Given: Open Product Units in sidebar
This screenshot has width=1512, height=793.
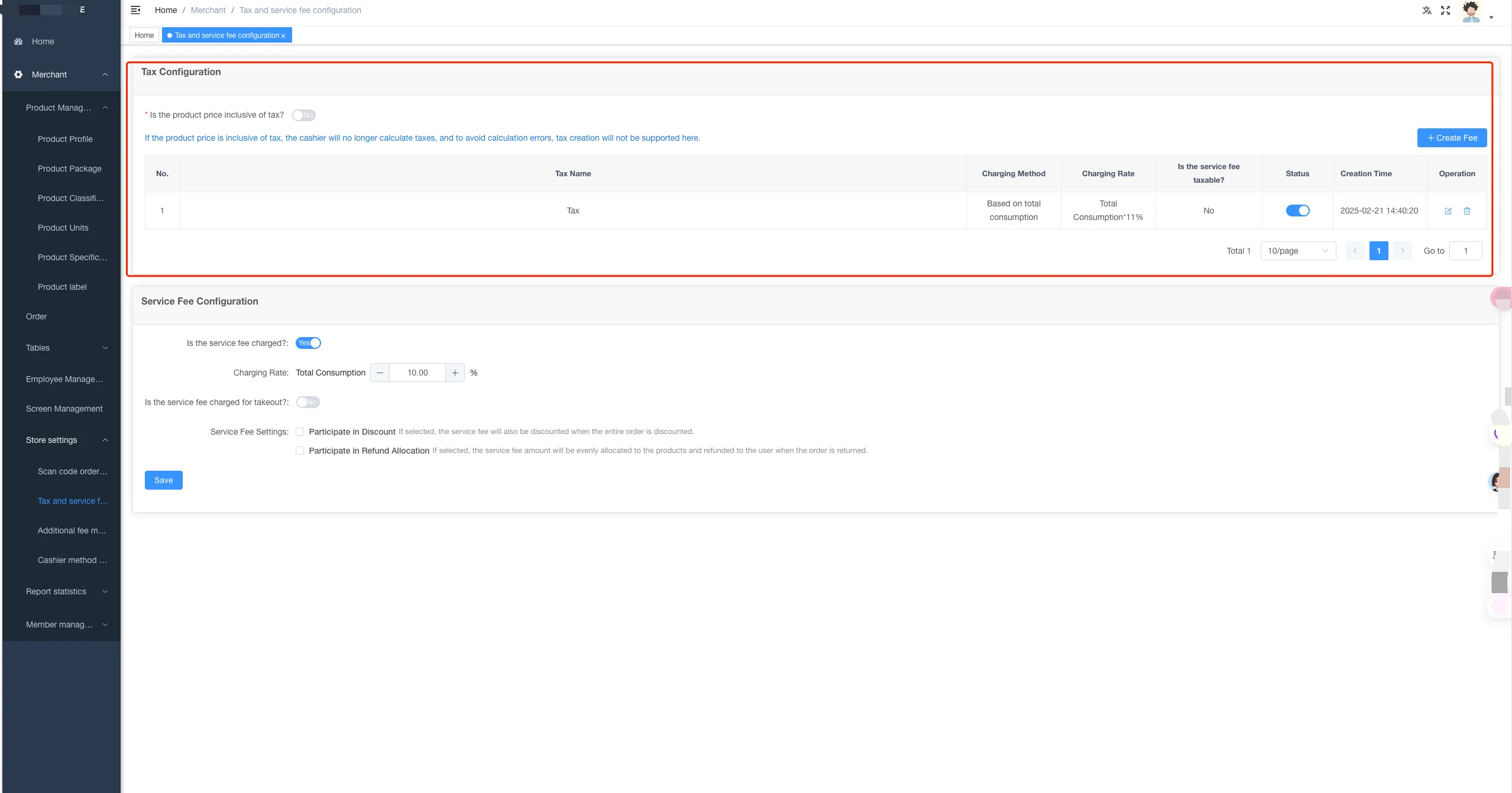Looking at the screenshot, I should (x=63, y=228).
